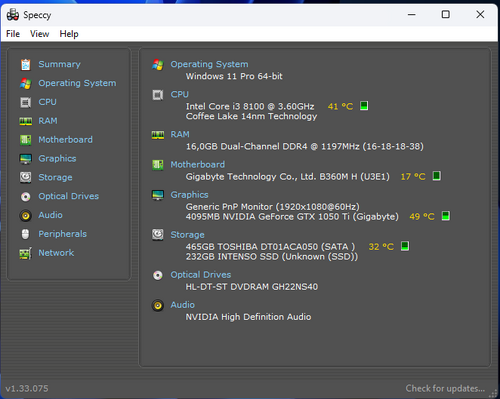
Task: Click the Graphics monitor icon in sidebar
Action: click(x=26, y=159)
